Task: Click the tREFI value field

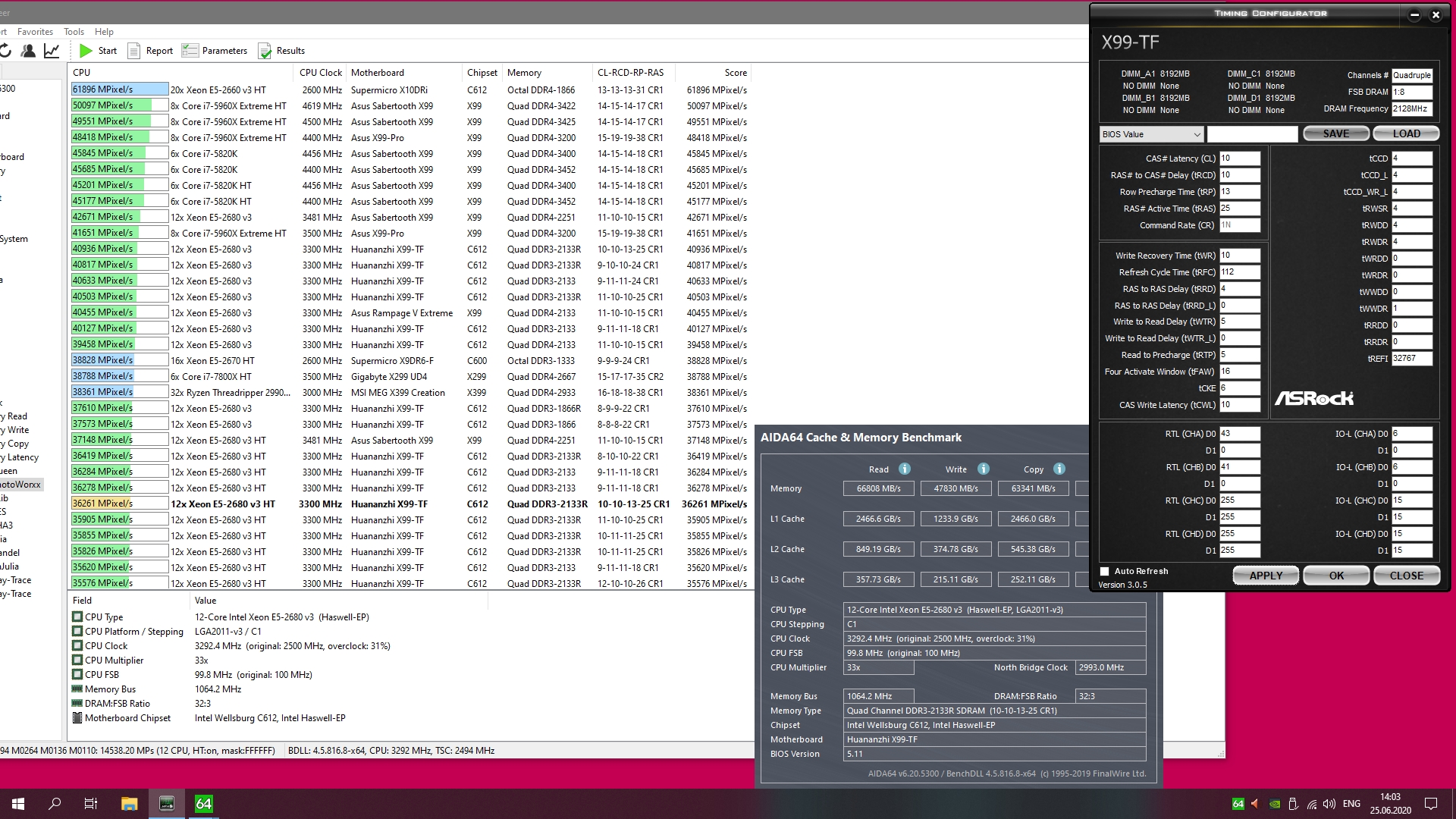Action: (x=1411, y=359)
